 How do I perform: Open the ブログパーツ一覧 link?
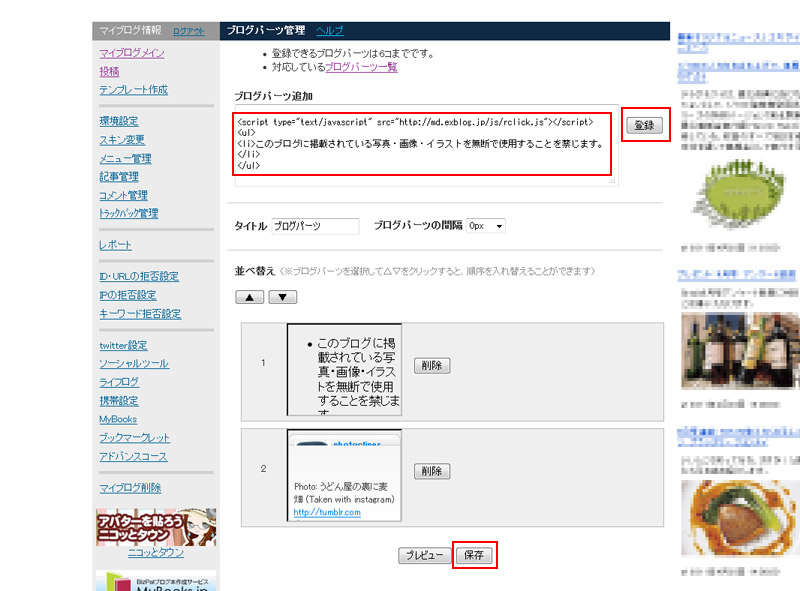[361, 67]
